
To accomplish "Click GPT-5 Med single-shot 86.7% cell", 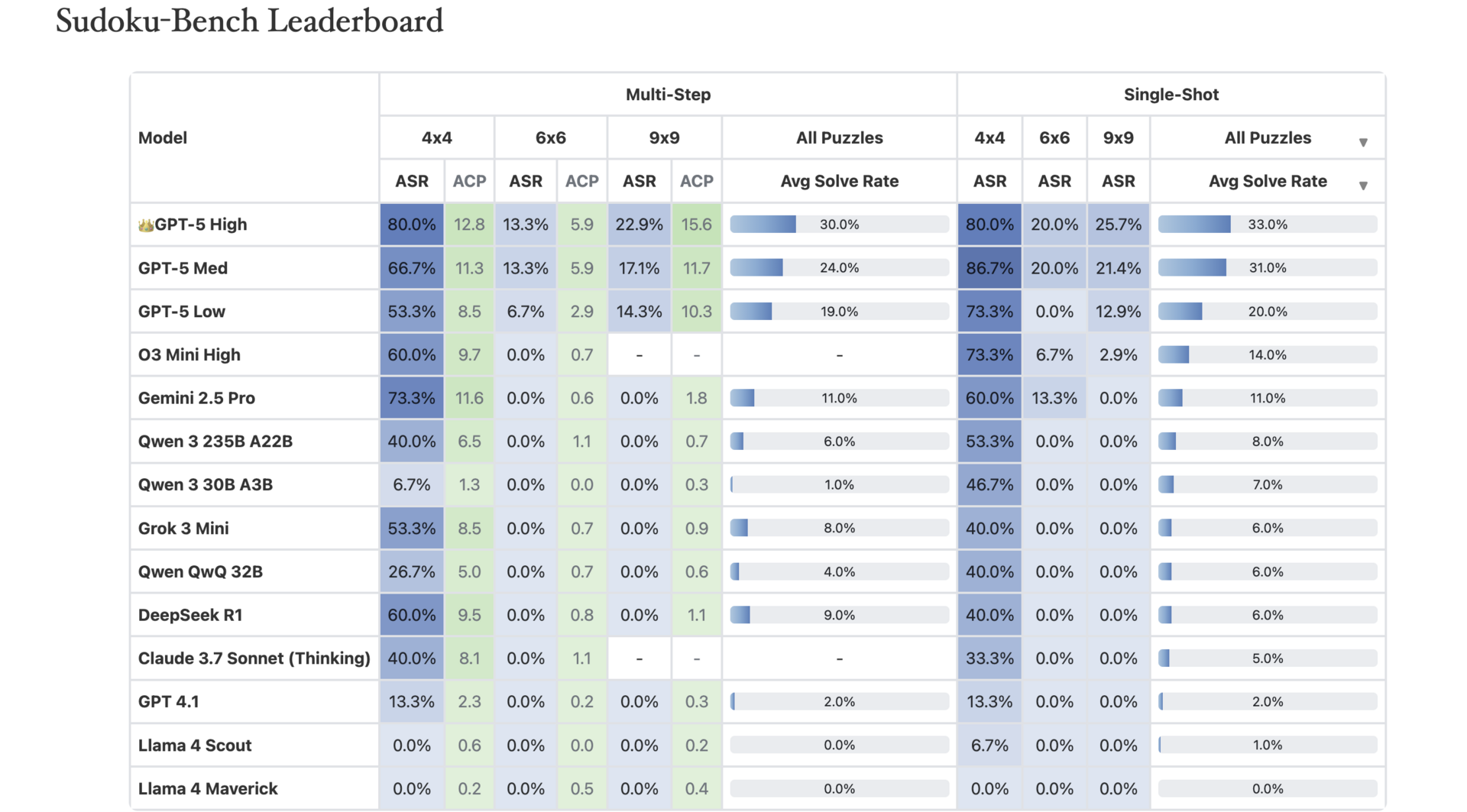I will (989, 268).
